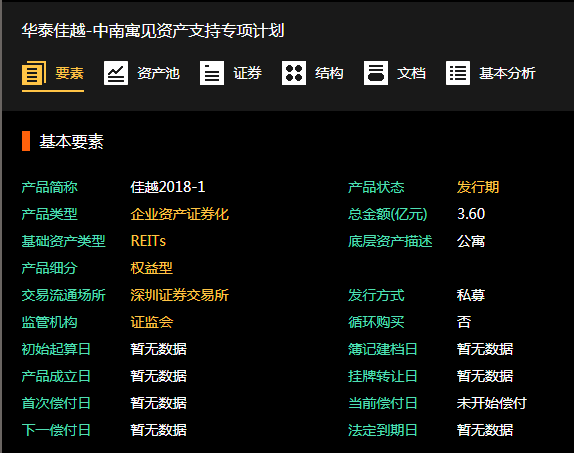Image resolution: width=574 pixels, height=453 pixels.
Task: Click the 文档 archive icon
Action: (376, 73)
